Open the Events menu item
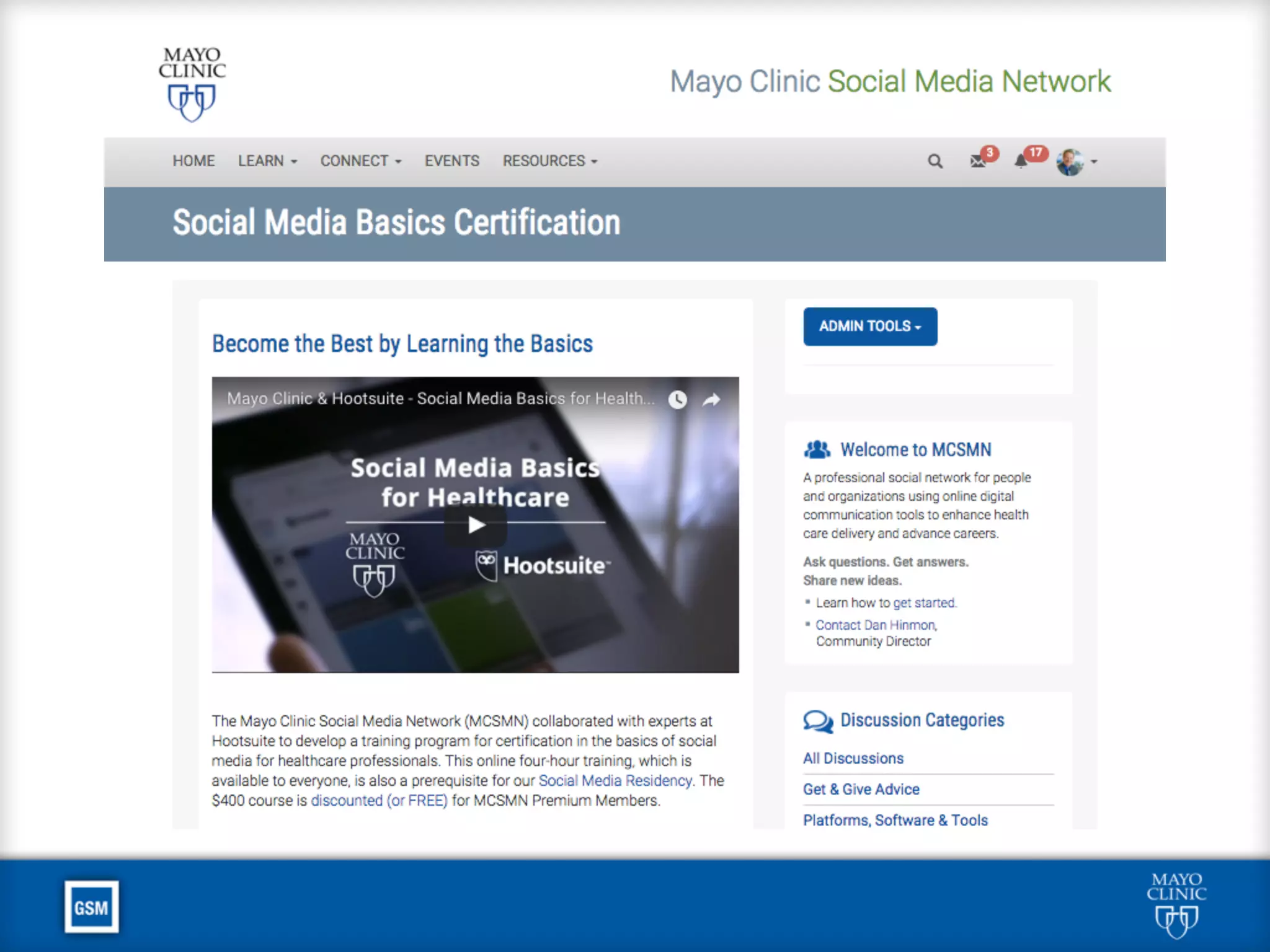 click(x=451, y=161)
